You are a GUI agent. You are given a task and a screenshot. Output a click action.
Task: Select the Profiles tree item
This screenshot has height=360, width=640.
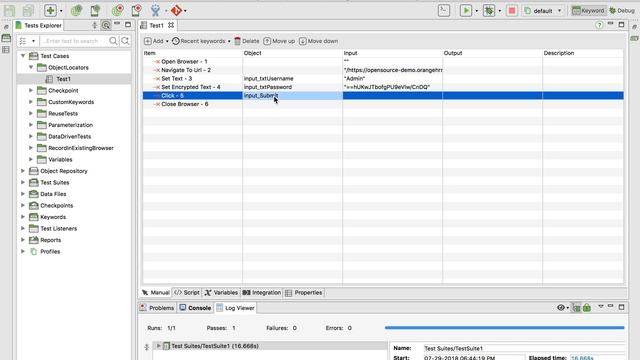point(50,251)
